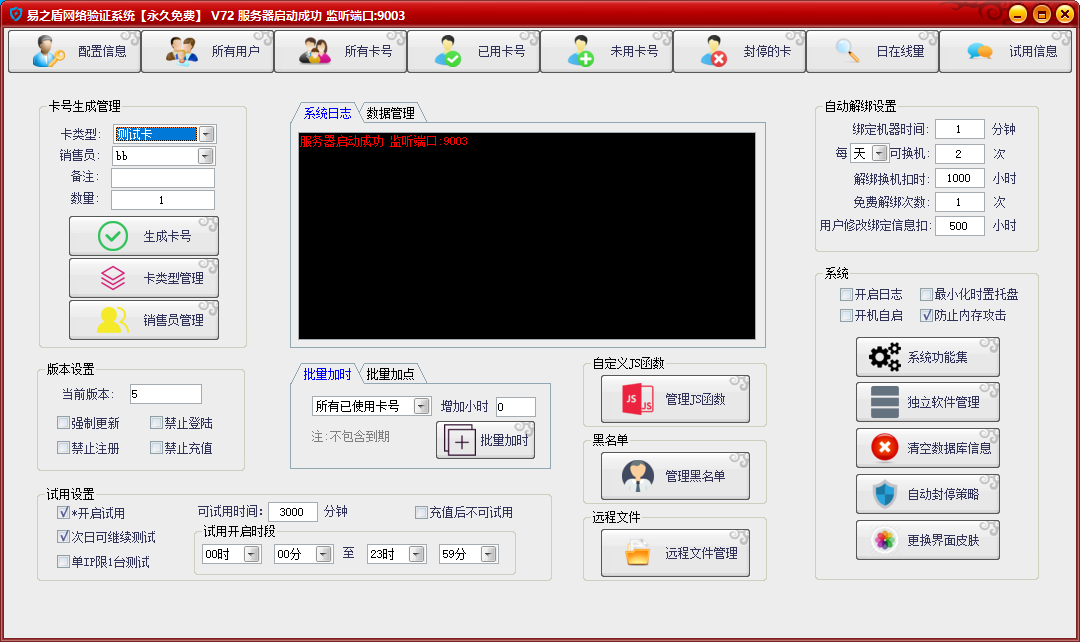Screen dimensions: 1080x642
Task: Click the 可试用时间 minutes input field
Action: click(292, 512)
